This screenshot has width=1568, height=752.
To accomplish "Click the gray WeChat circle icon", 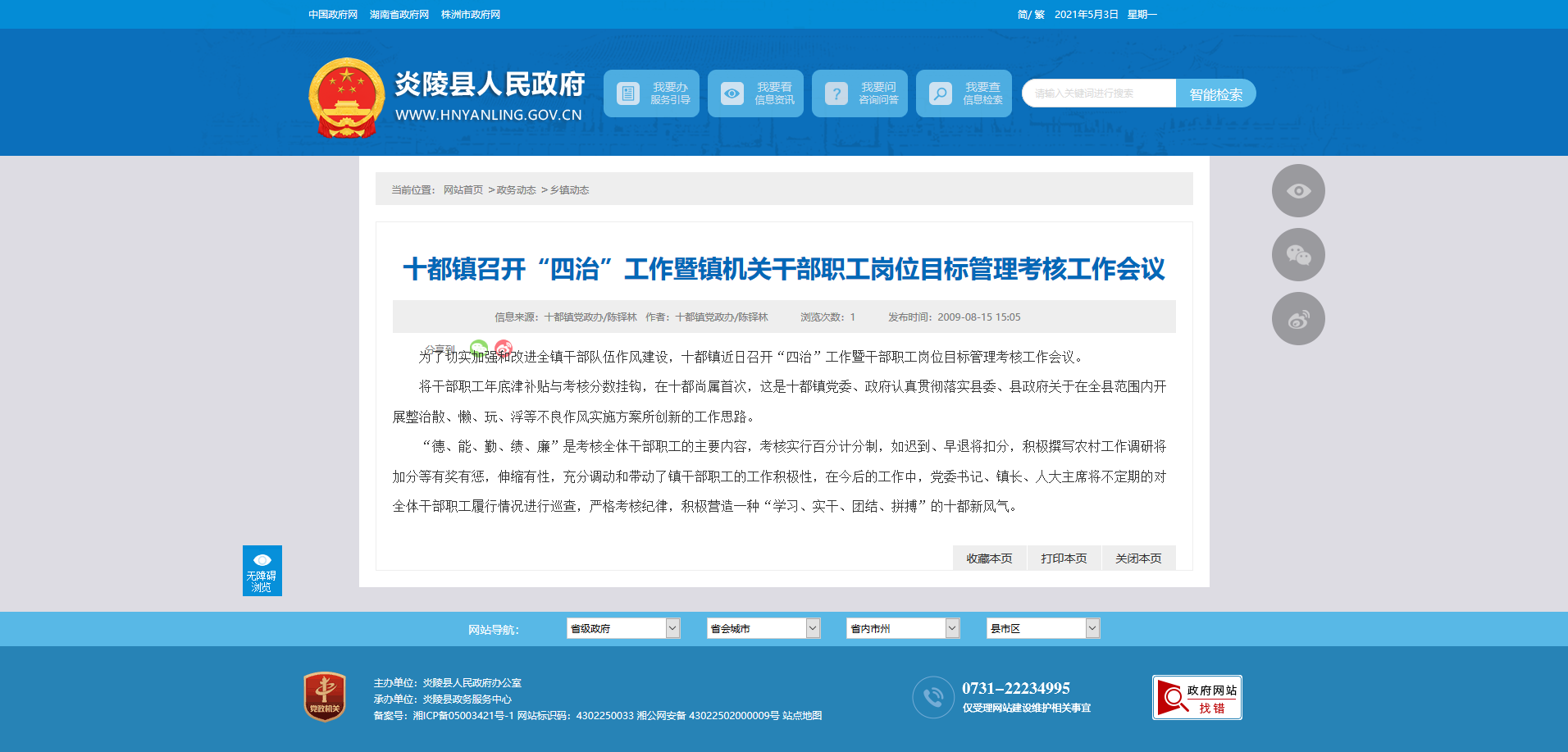I will pos(1297,255).
